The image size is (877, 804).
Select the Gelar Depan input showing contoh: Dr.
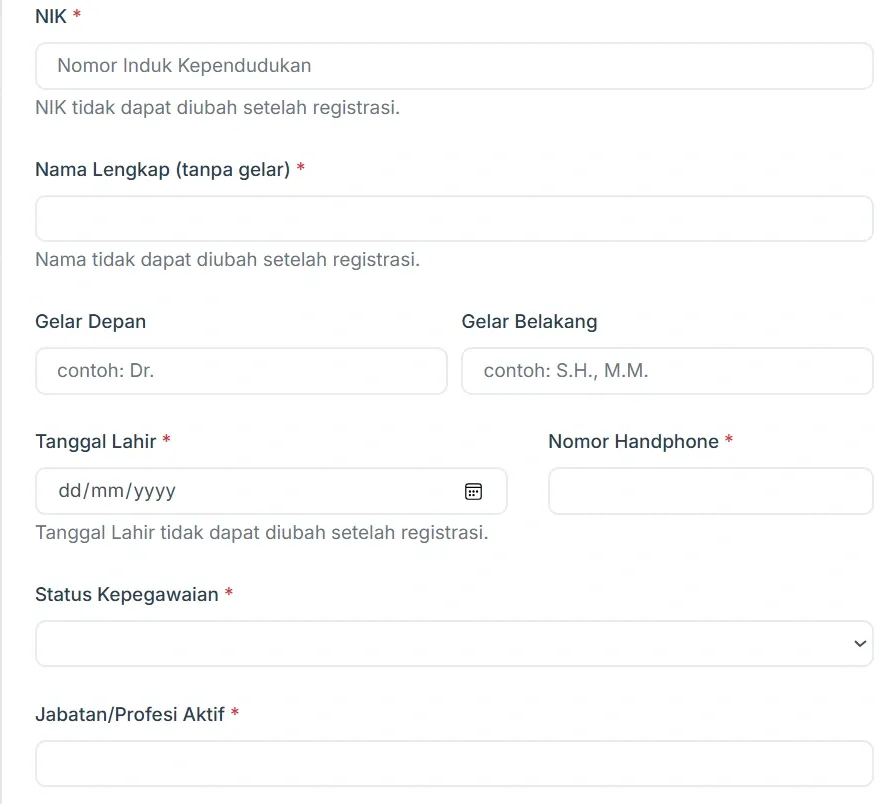coord(240,371)
